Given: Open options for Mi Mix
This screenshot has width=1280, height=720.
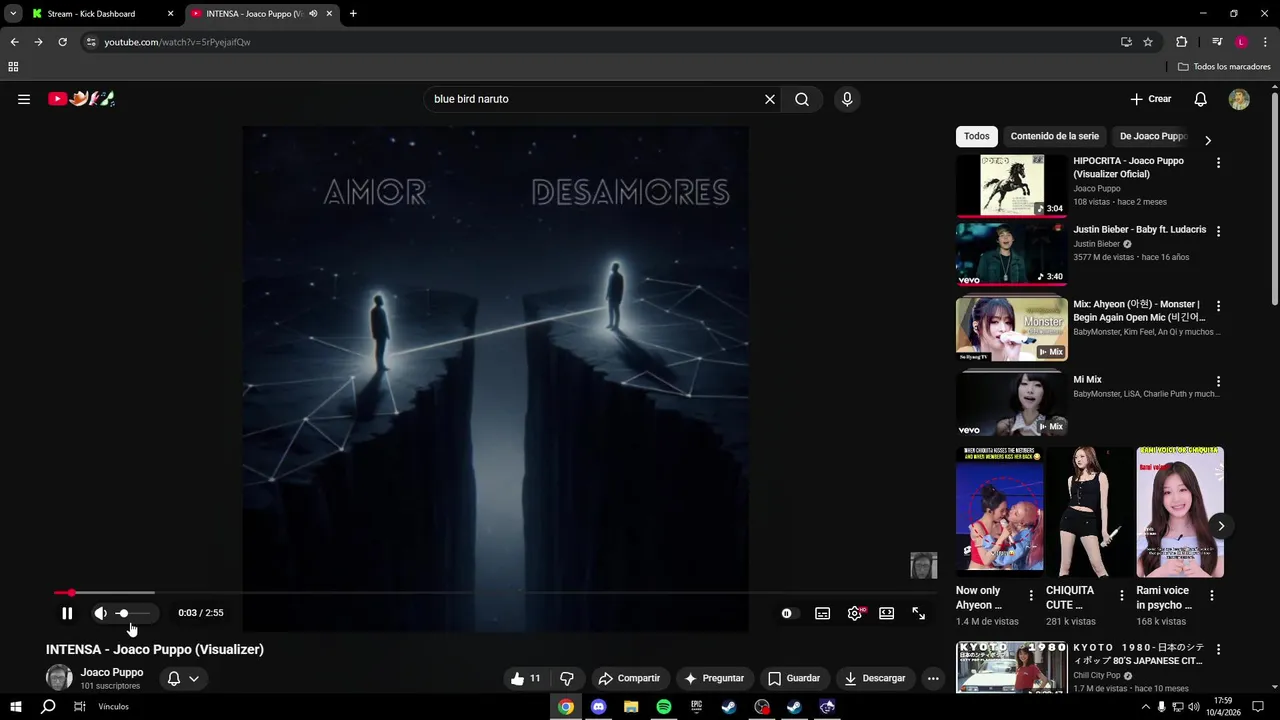Looking at the screenshot, I should [x=1218, y=381].
